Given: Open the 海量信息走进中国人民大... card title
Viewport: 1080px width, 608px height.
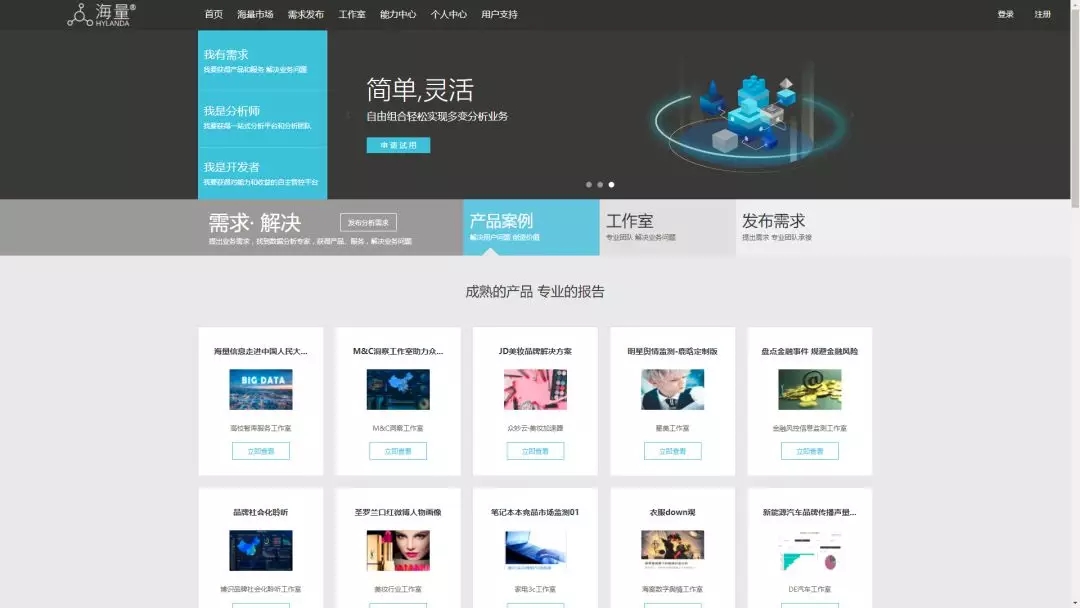Looking at the screenshot, I should pyautogui.click(x=260, y=351).
